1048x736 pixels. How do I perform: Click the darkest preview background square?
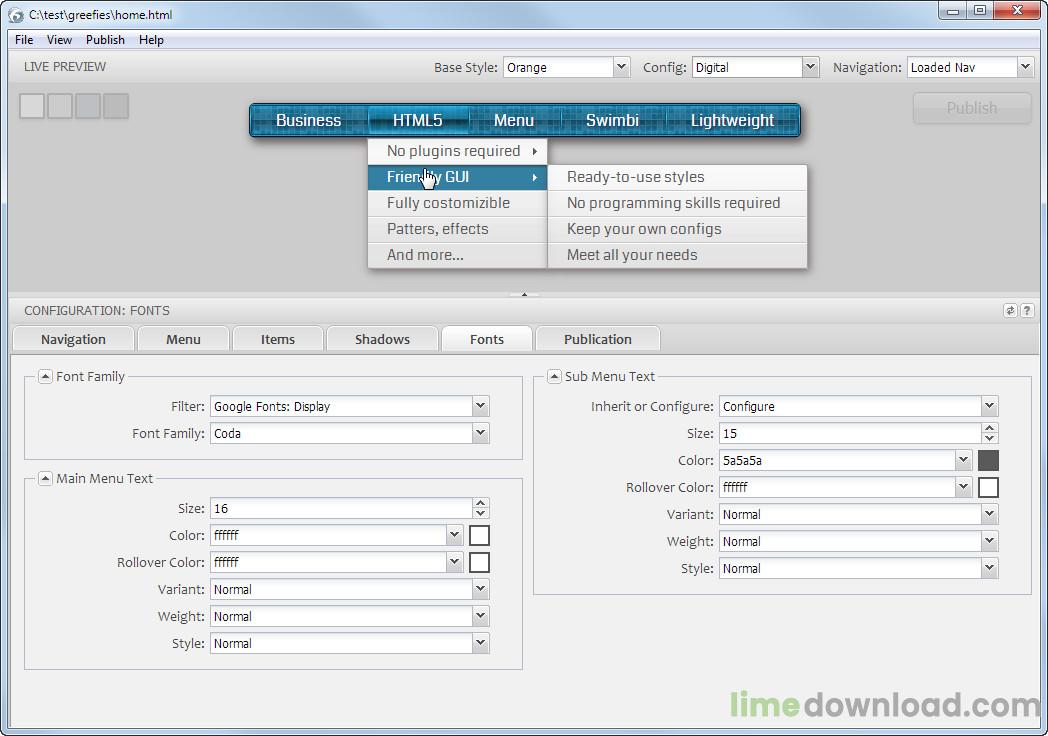pyautogui.click(x=116, y=106)
